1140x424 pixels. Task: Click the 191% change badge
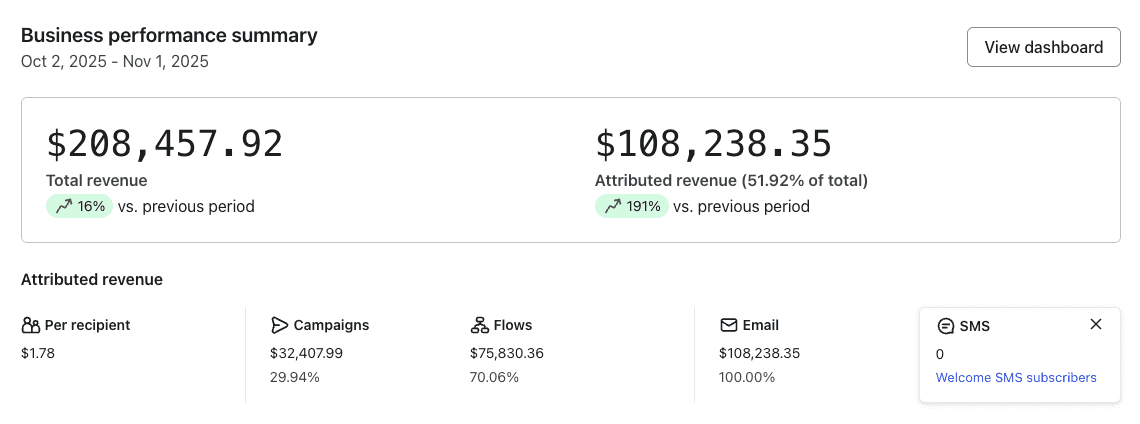(x=632, y=207)
